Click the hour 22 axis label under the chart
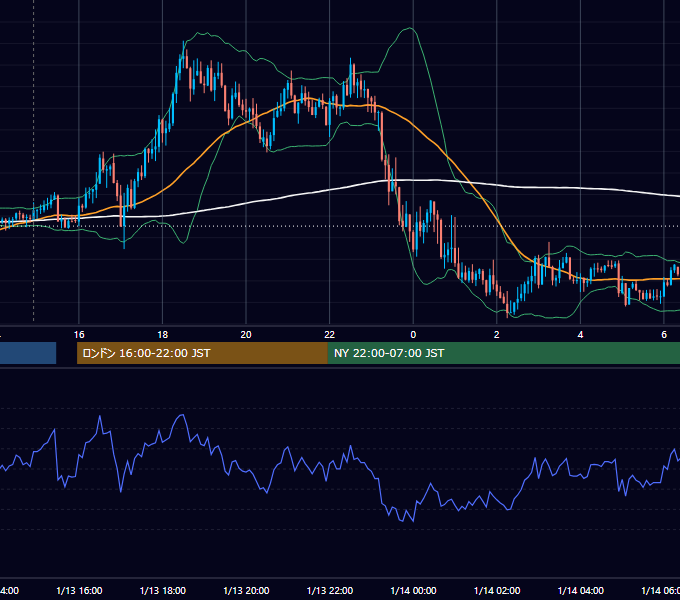The height and width of the screenshot is (600, 680). (330, 334)
